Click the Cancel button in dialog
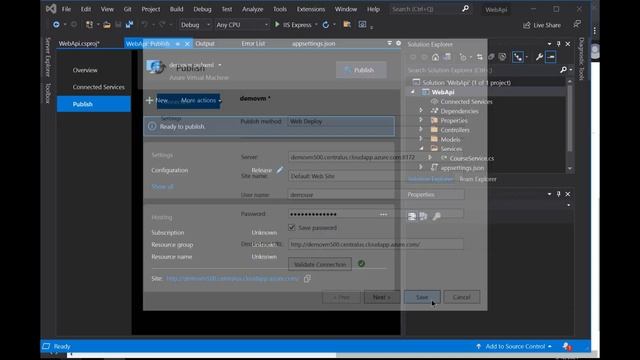Viewport: 640px width, 360px height. [462, 297]
